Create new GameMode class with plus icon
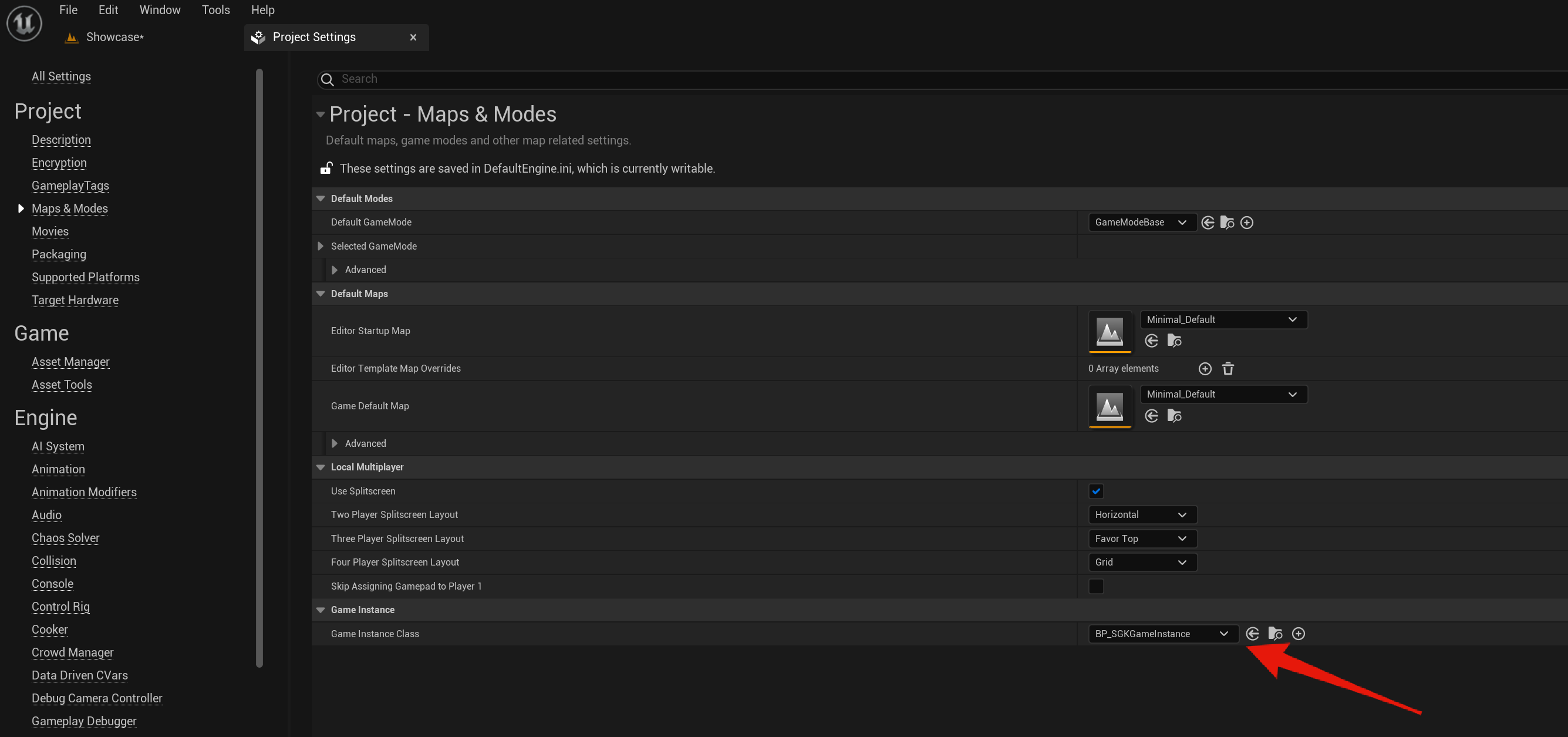Screen dimensions: 1568x737 (x=1247, y=223)
